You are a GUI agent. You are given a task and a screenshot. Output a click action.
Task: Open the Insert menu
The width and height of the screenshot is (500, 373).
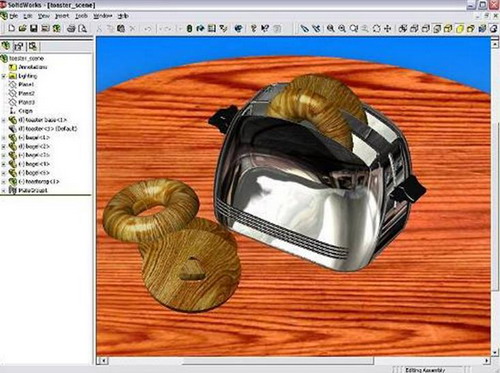(62, 16)
